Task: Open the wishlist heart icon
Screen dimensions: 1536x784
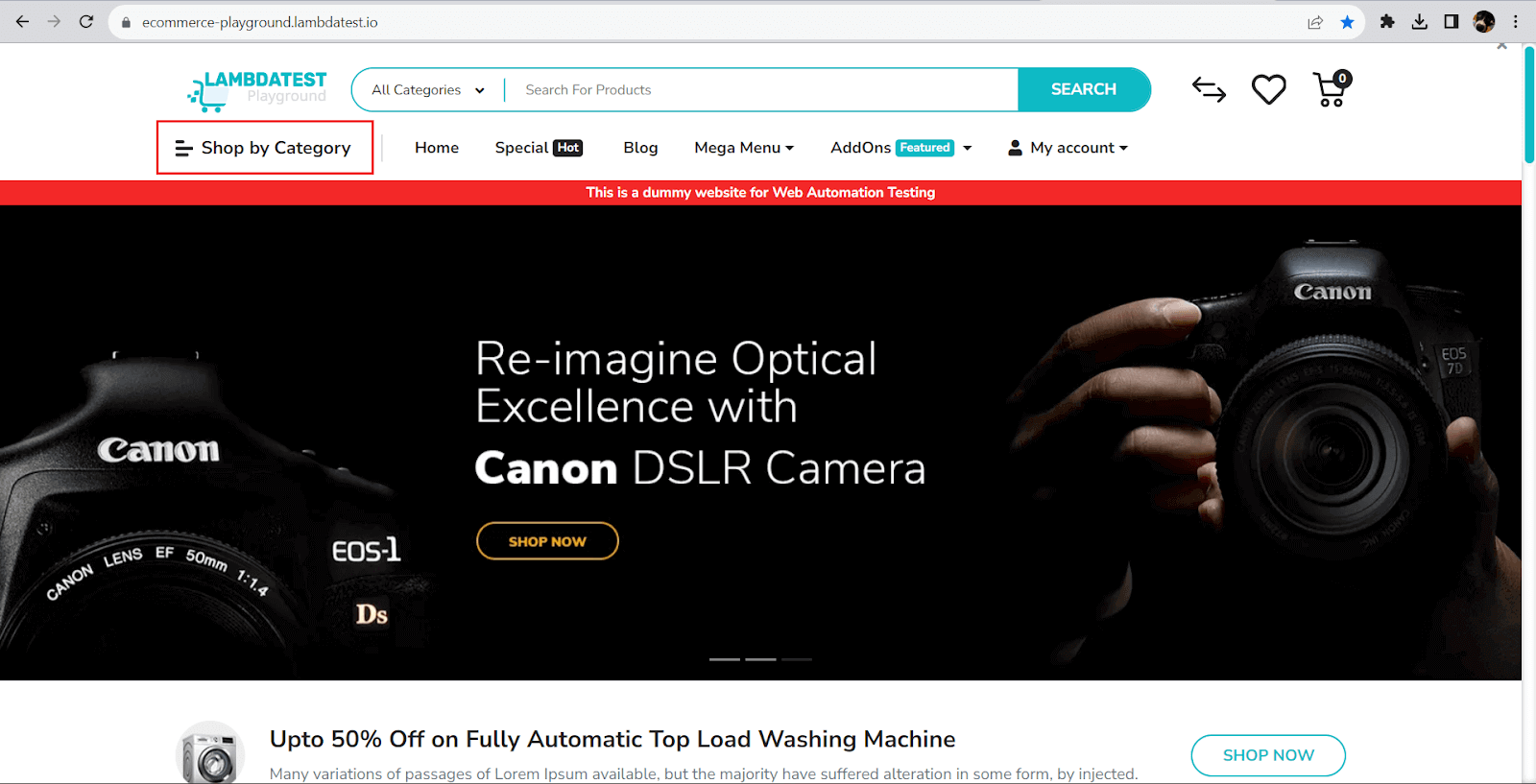Action: (1268, 89)
